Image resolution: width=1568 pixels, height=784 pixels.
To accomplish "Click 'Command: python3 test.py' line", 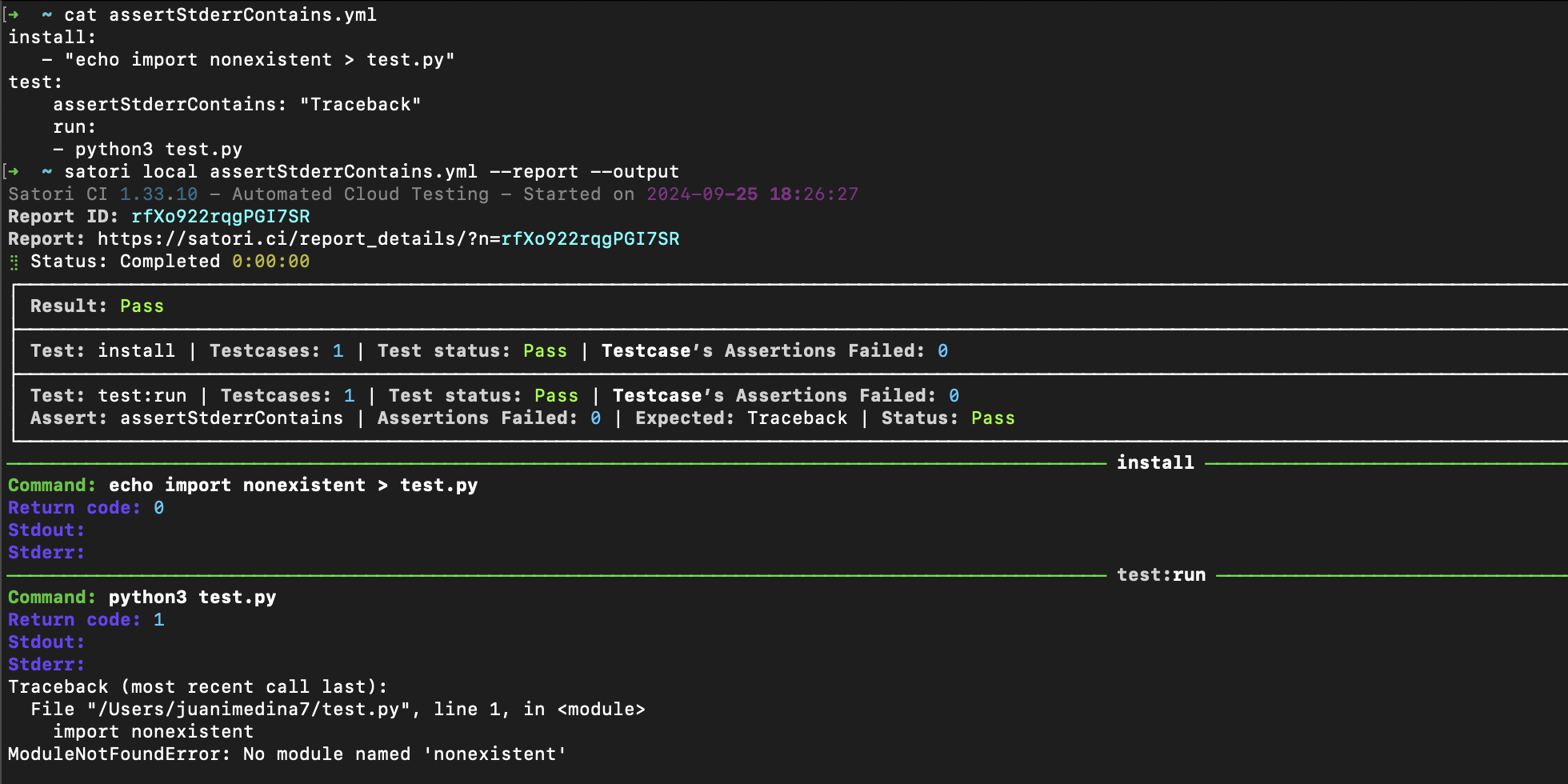I will 142,598.
